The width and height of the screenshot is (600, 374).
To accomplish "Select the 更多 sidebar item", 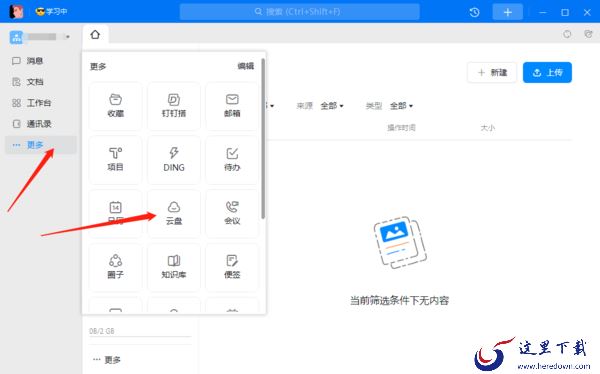I will tap(41, 145).
